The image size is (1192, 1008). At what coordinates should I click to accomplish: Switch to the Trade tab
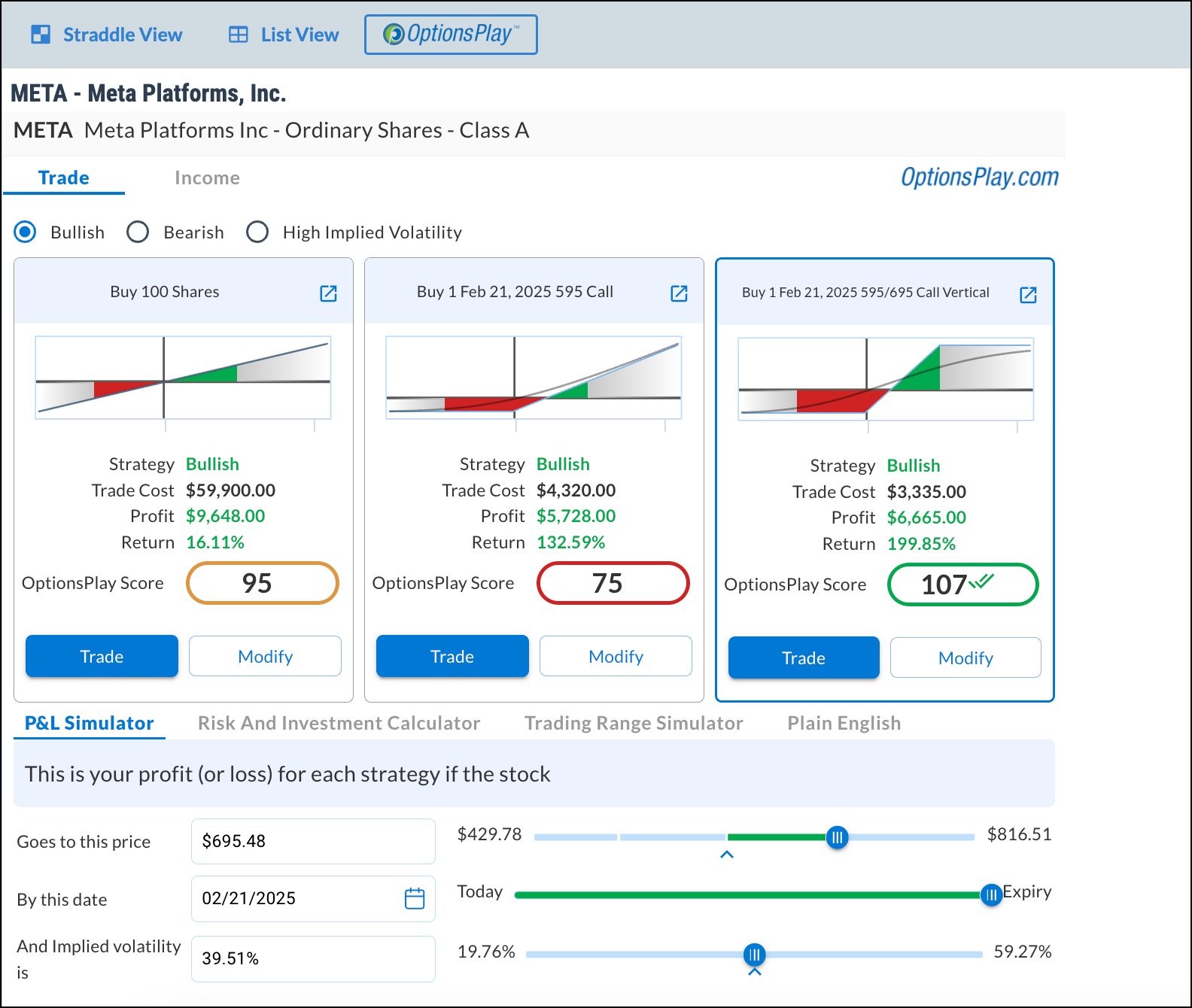coord(64,178)
